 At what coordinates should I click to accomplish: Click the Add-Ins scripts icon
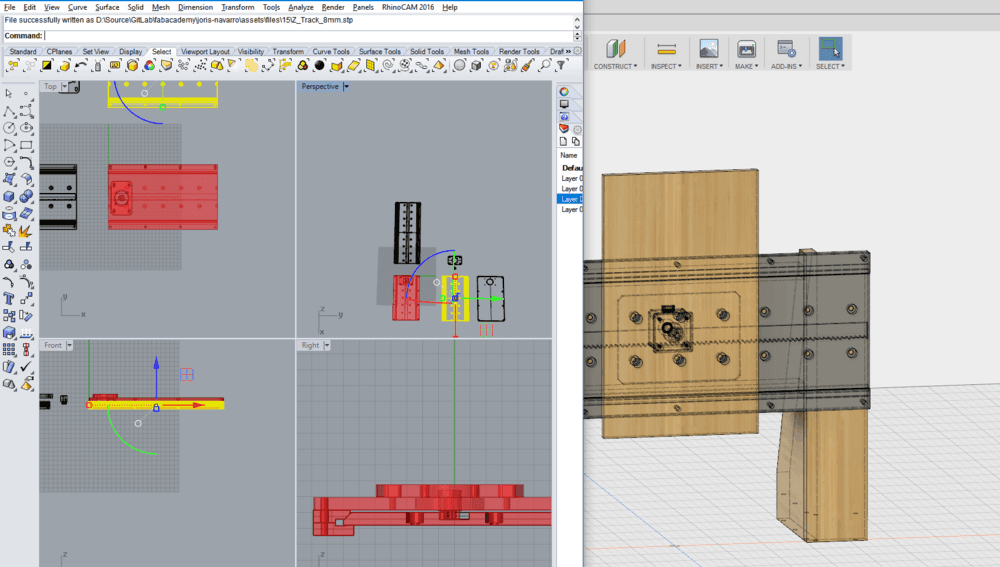point(786,49)
